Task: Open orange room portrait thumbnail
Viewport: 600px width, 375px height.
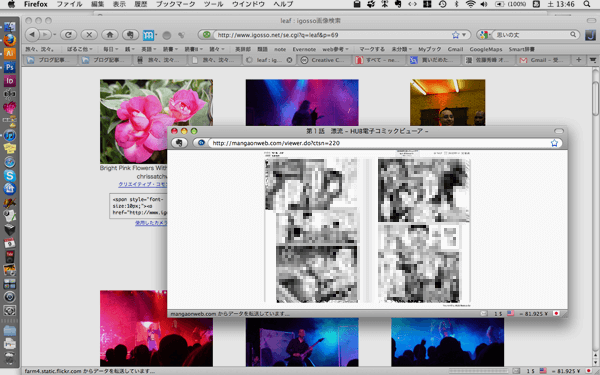Action: pos(447,103)
